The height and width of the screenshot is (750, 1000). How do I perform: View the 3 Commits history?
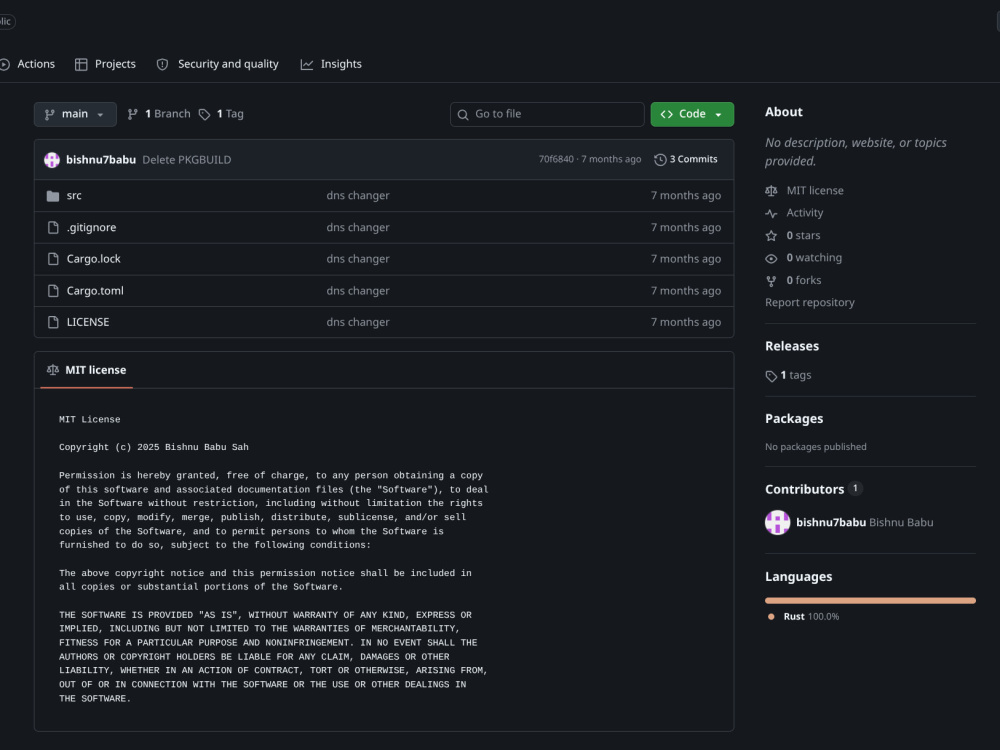686,159
